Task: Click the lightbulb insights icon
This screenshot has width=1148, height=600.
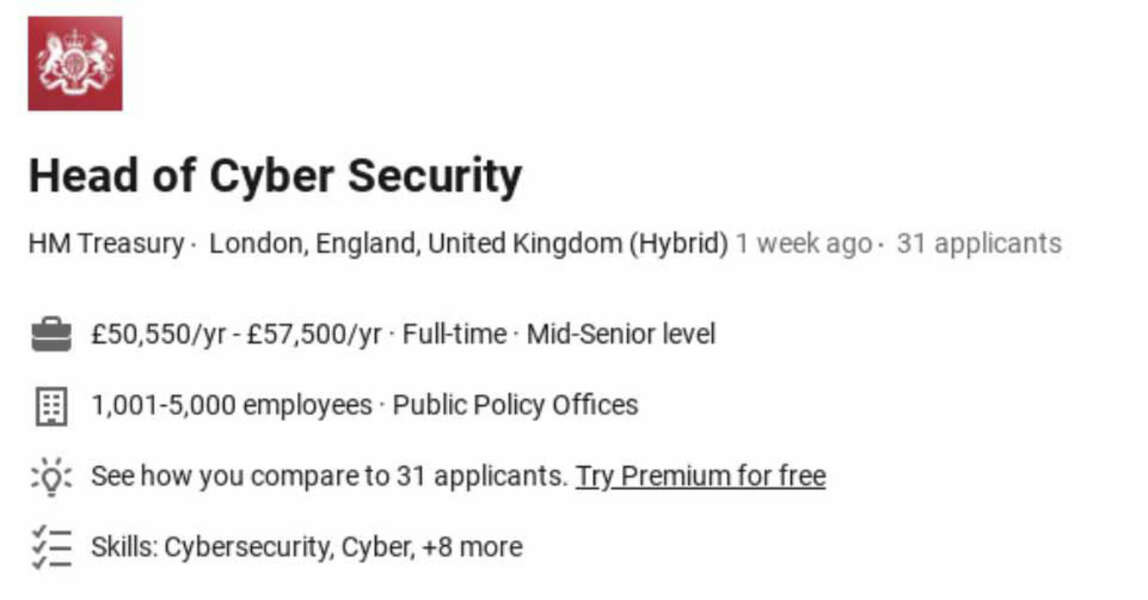Action: click(51, 477)
